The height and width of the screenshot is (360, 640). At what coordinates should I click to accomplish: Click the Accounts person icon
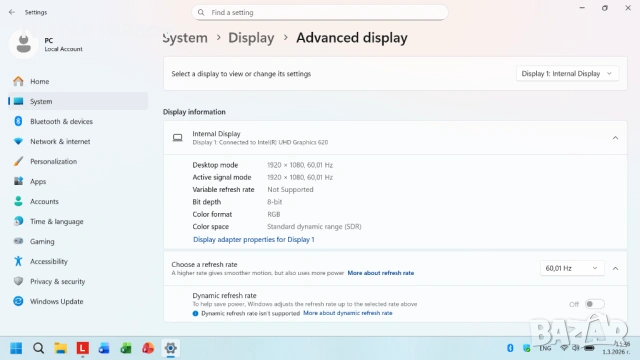(x=18, y=201)
